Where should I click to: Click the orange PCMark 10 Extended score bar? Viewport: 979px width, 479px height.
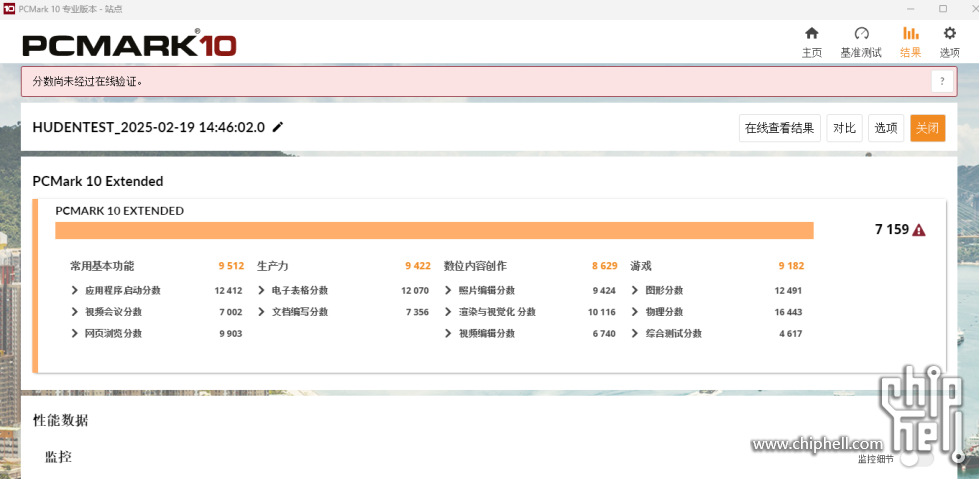coord(434,230)
